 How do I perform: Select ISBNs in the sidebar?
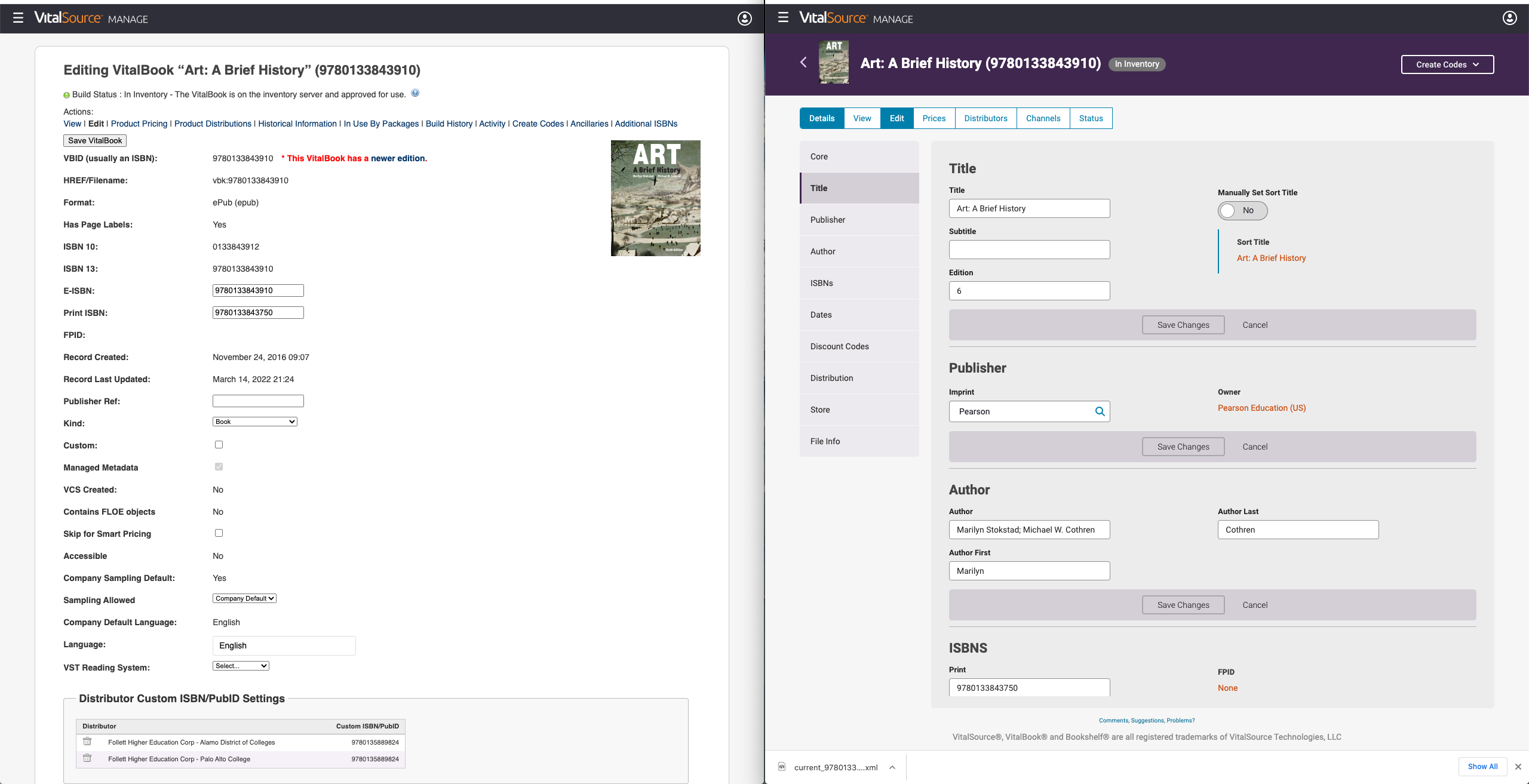[859, 283]
